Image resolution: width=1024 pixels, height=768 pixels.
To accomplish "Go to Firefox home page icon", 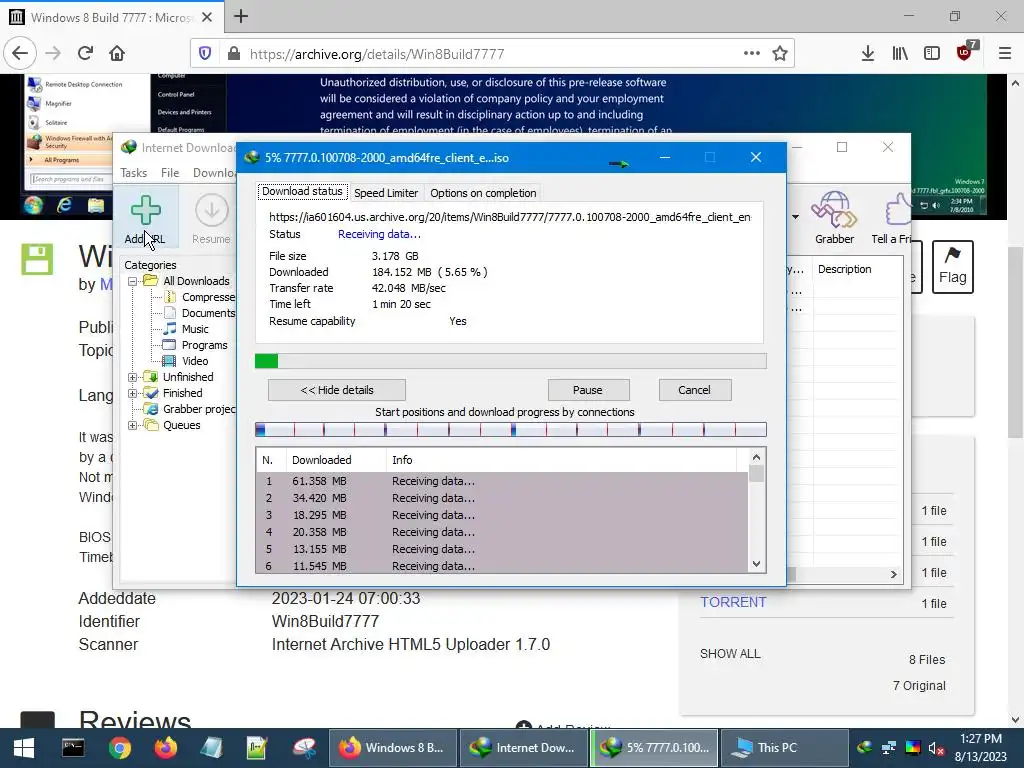I will [x=117, y=54].
